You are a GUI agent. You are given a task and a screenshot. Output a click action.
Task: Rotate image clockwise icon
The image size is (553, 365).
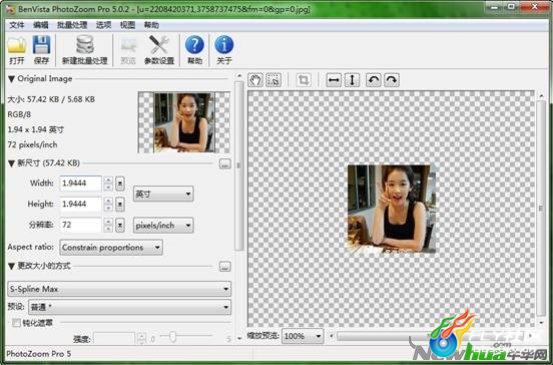point(392,80)
